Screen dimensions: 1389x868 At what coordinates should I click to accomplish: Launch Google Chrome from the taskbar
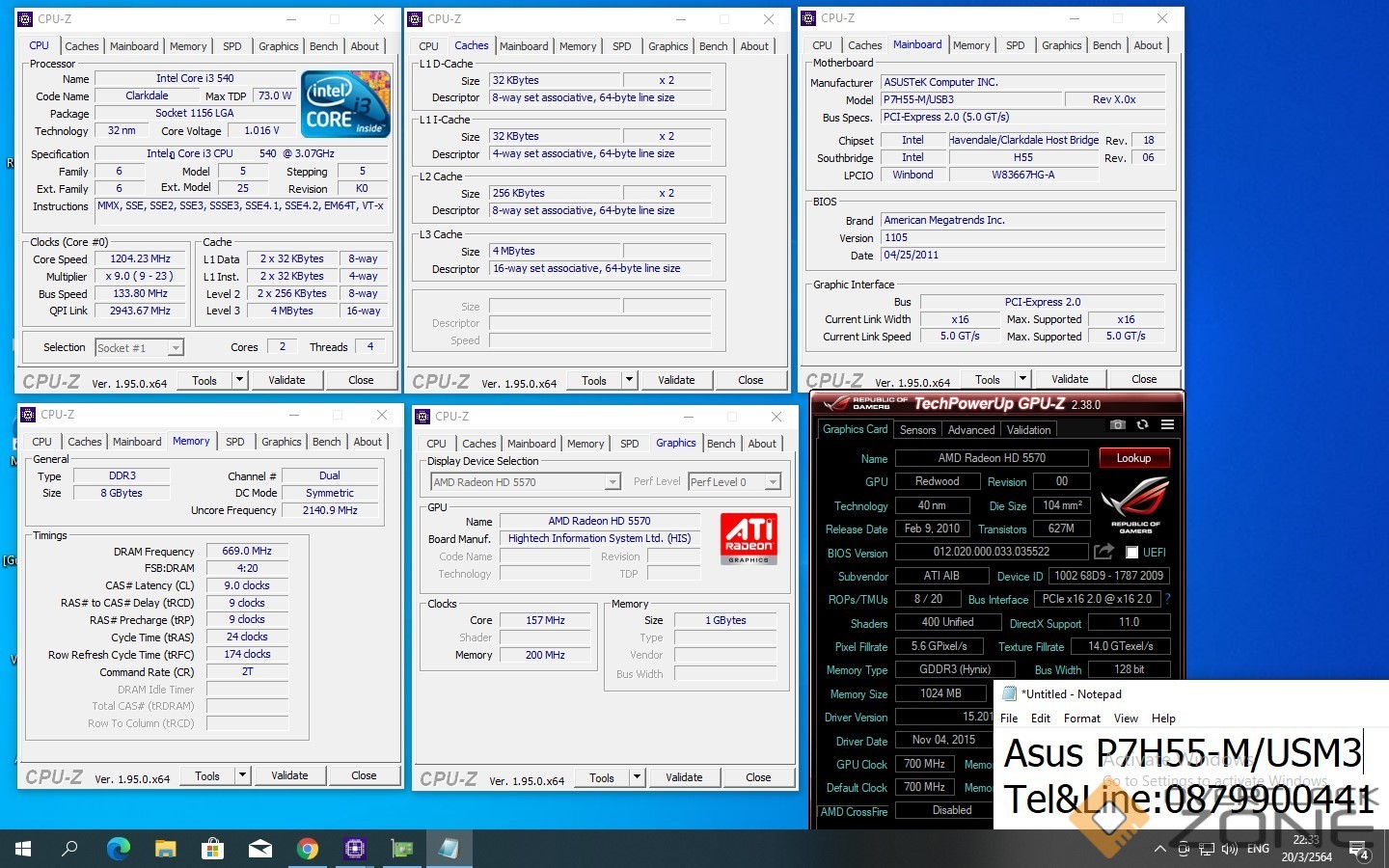point(308,849)
